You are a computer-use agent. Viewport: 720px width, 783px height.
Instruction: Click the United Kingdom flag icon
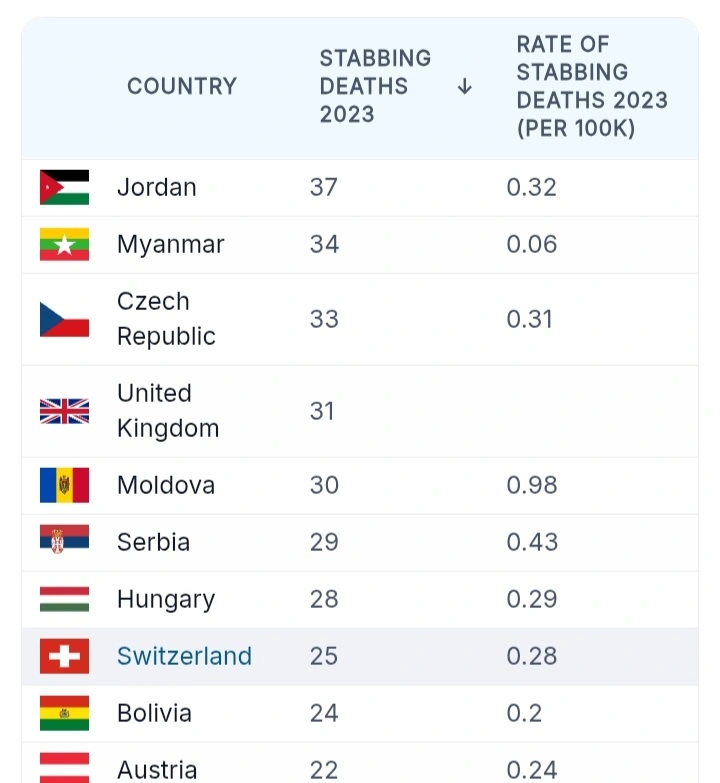click(64, 411)
